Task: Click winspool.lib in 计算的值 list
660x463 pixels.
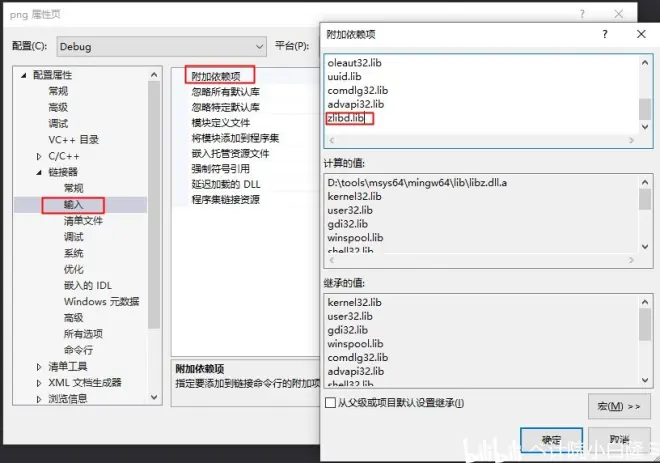Action: point(355,238)
